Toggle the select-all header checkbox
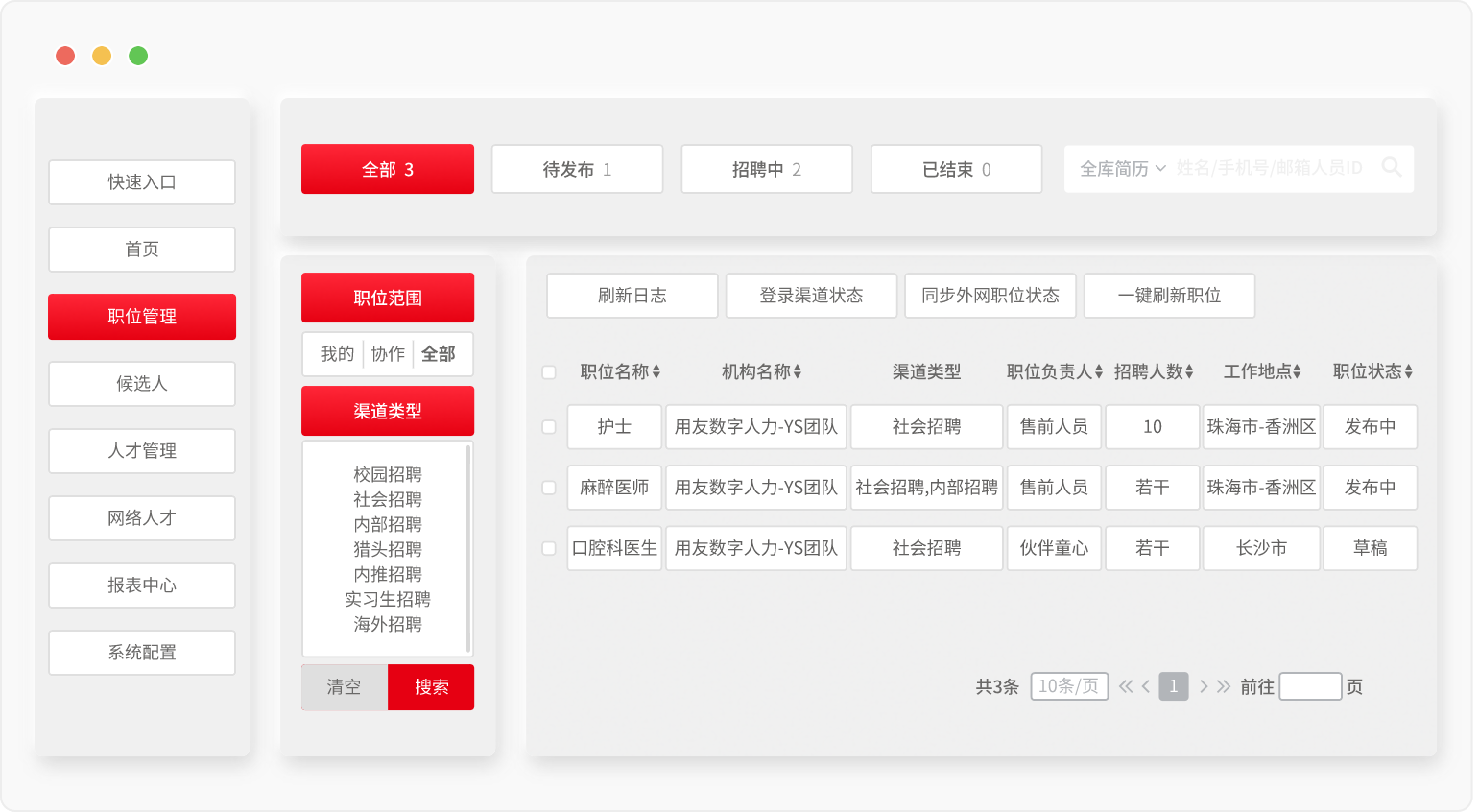Viewport: 1479px width, 812px height. [549, 372]
